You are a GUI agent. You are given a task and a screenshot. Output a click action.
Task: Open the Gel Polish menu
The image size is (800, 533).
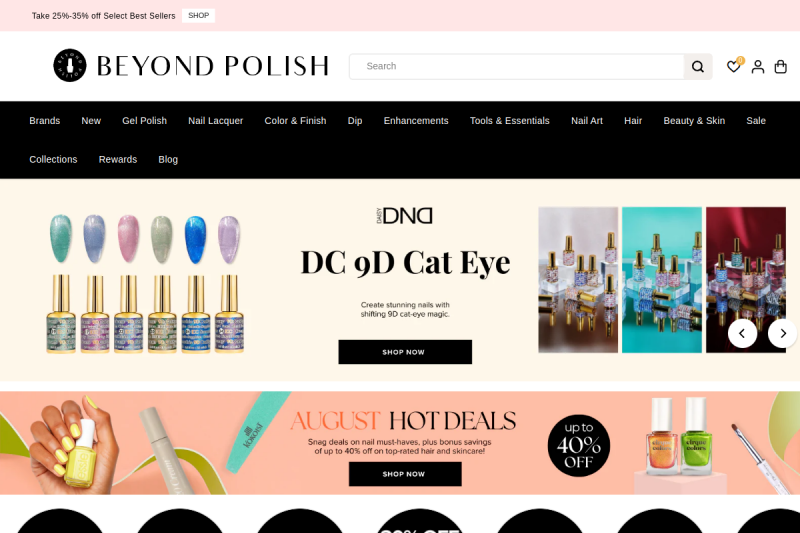pyautogui.click(x=144, y=121)
